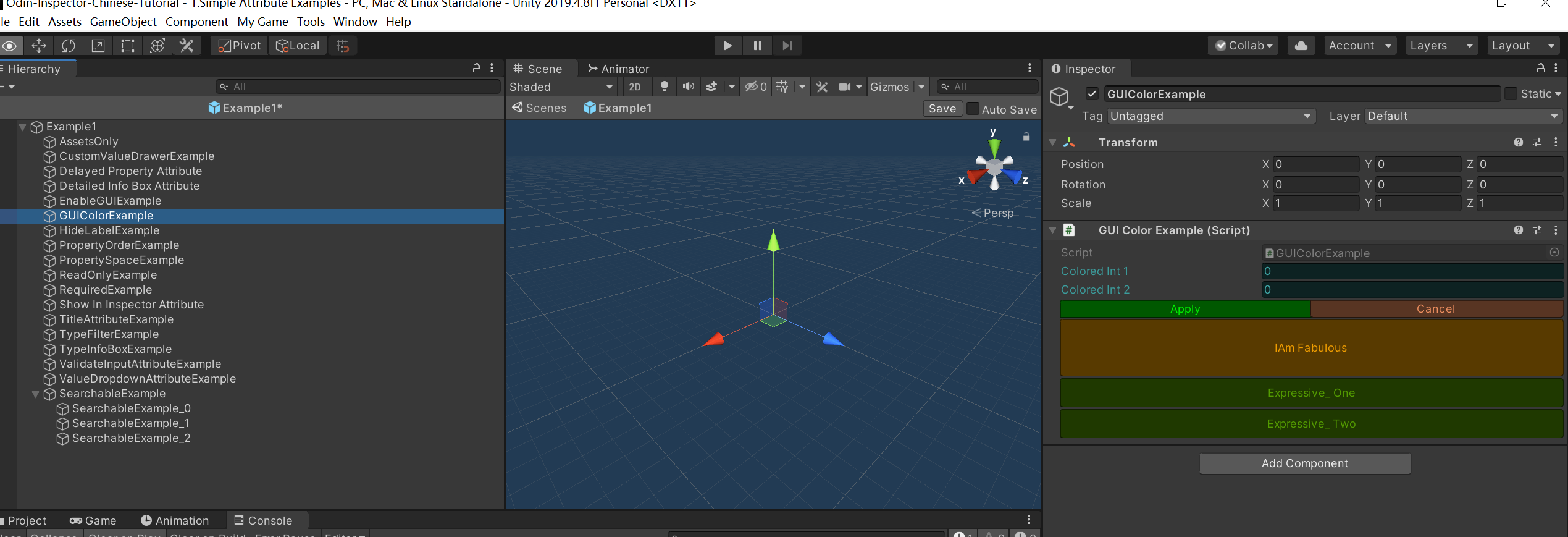Step forward one frame

click(x=787, y=46)
